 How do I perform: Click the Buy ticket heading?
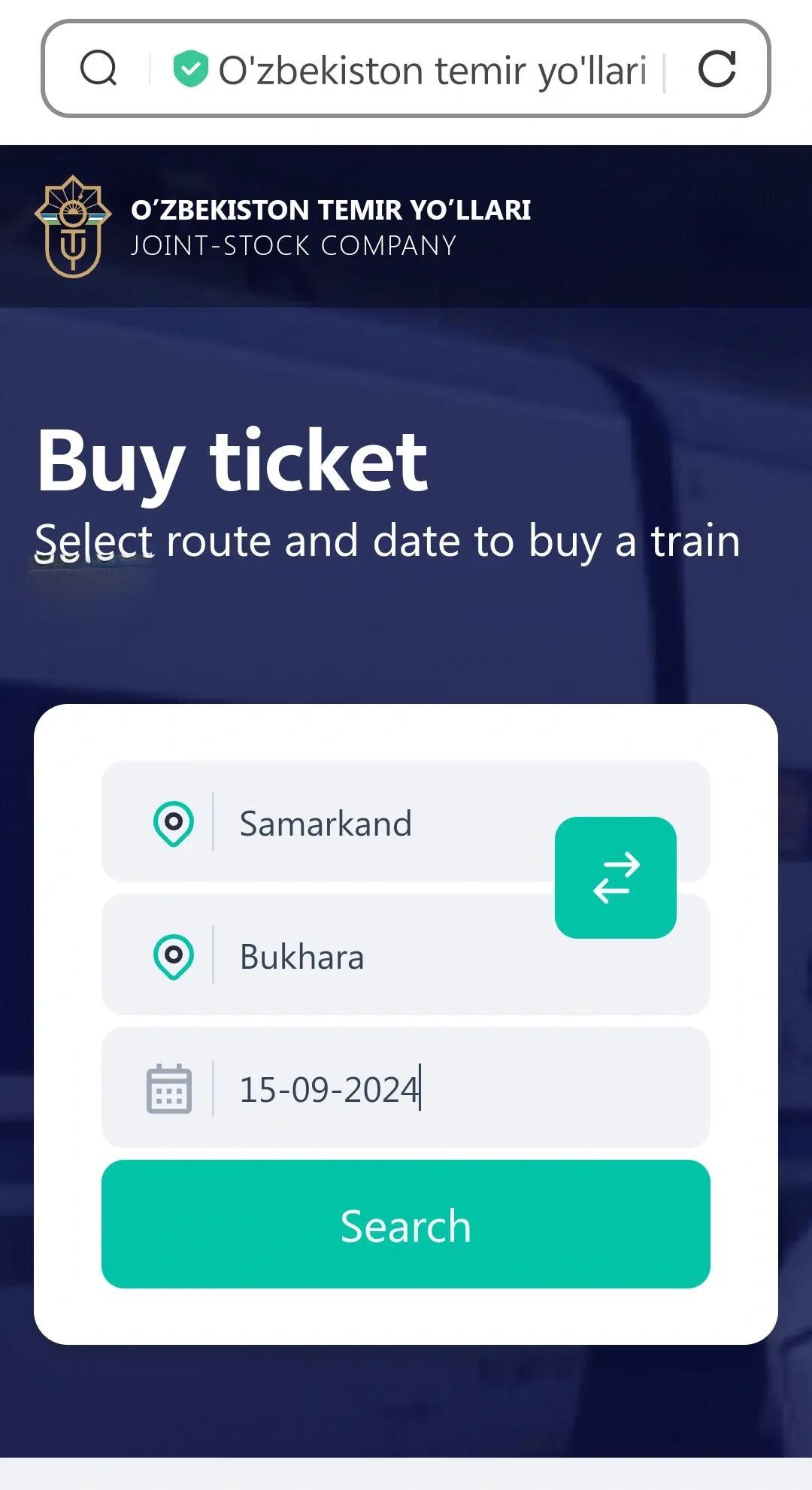(x=232, y=460)
